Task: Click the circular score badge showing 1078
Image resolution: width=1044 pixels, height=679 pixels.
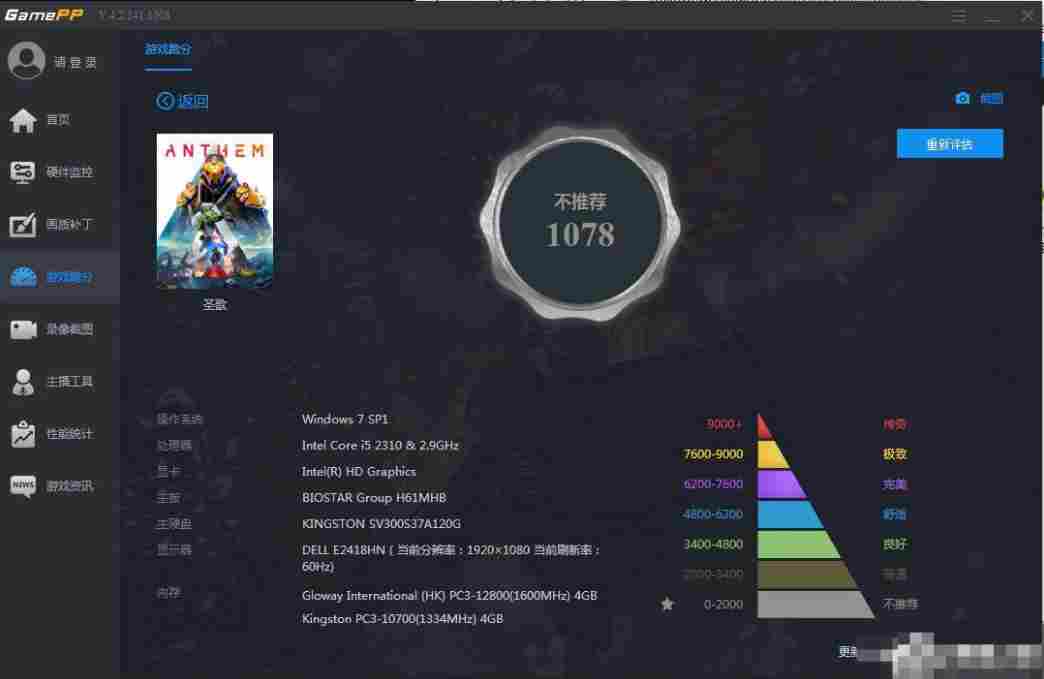Action: (x=580, y=222)
